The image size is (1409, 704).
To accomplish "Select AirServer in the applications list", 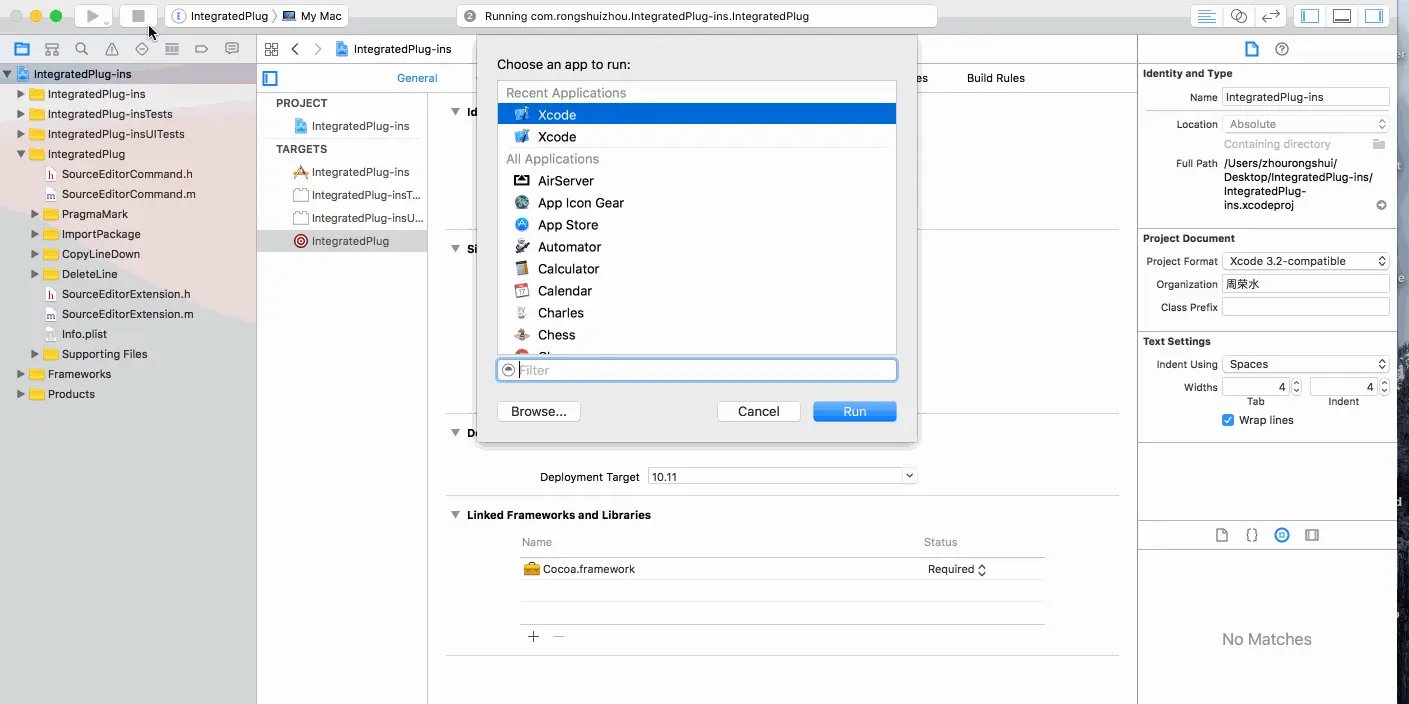I will pyautogui.click(x=697, y=181).
